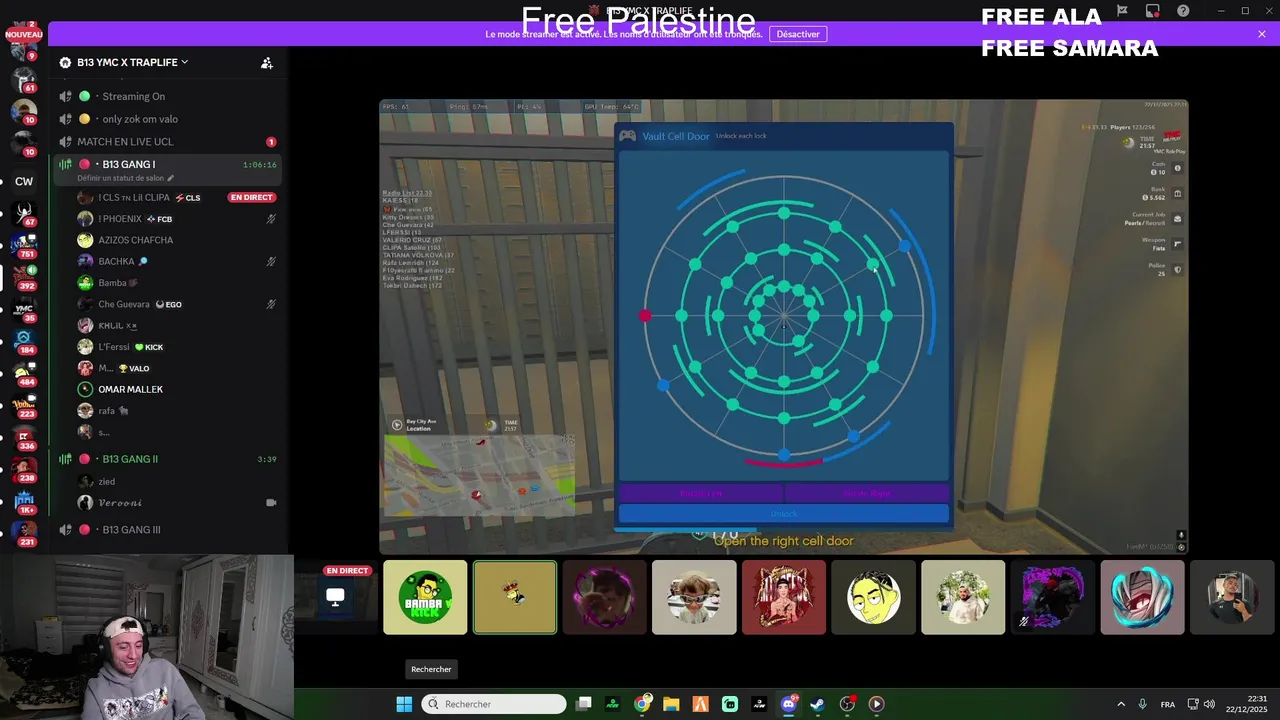The width and height of the screenshot is (1280, 720).
Task: Open File Explorer from the taskbar
Action: (x=671, y=704)
